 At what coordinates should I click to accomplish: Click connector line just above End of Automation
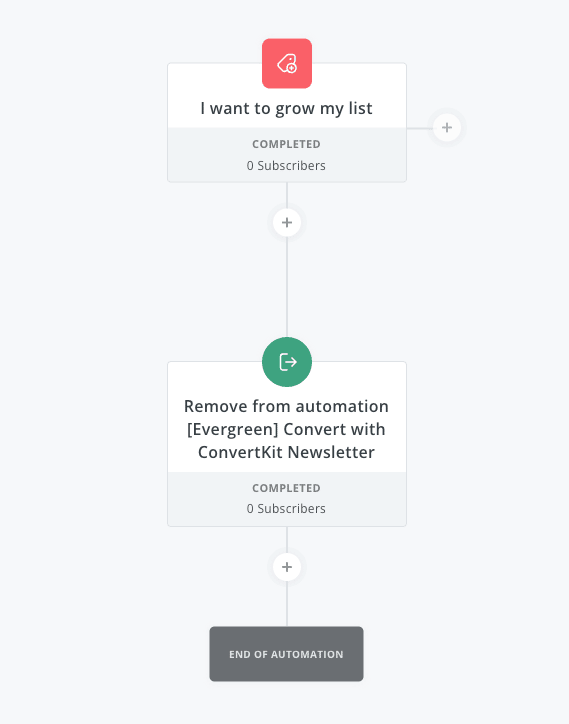[287, 603]
